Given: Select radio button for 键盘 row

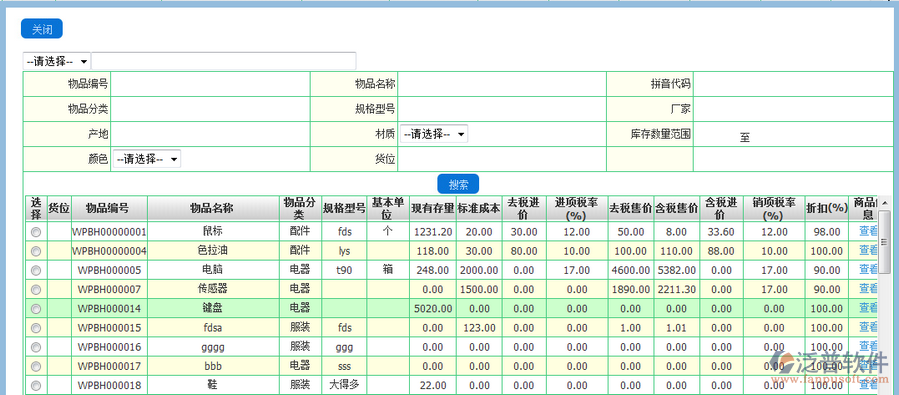Looking at the screenshot, I should click(36, 309).
